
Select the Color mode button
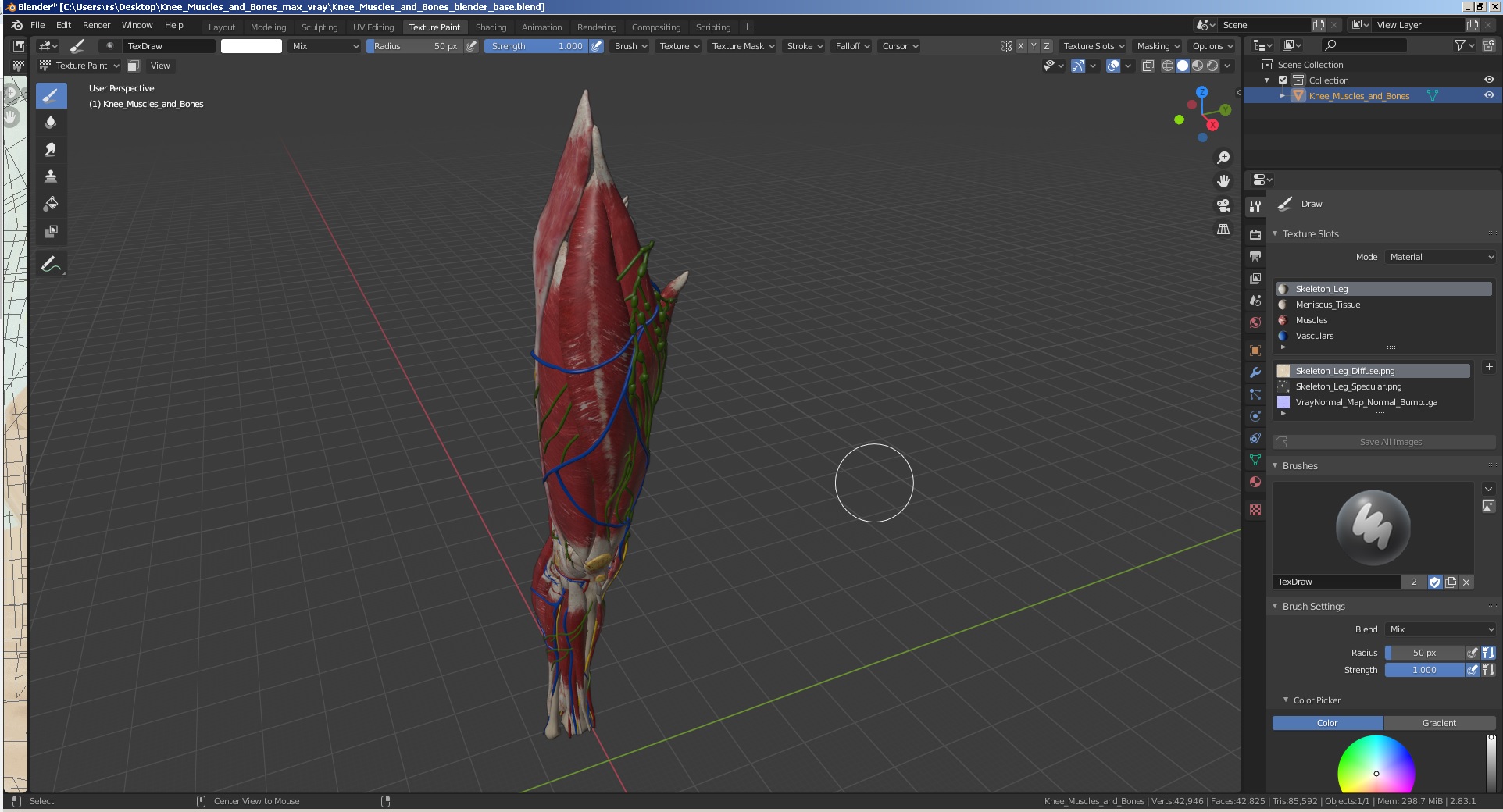pos(1327,723)
